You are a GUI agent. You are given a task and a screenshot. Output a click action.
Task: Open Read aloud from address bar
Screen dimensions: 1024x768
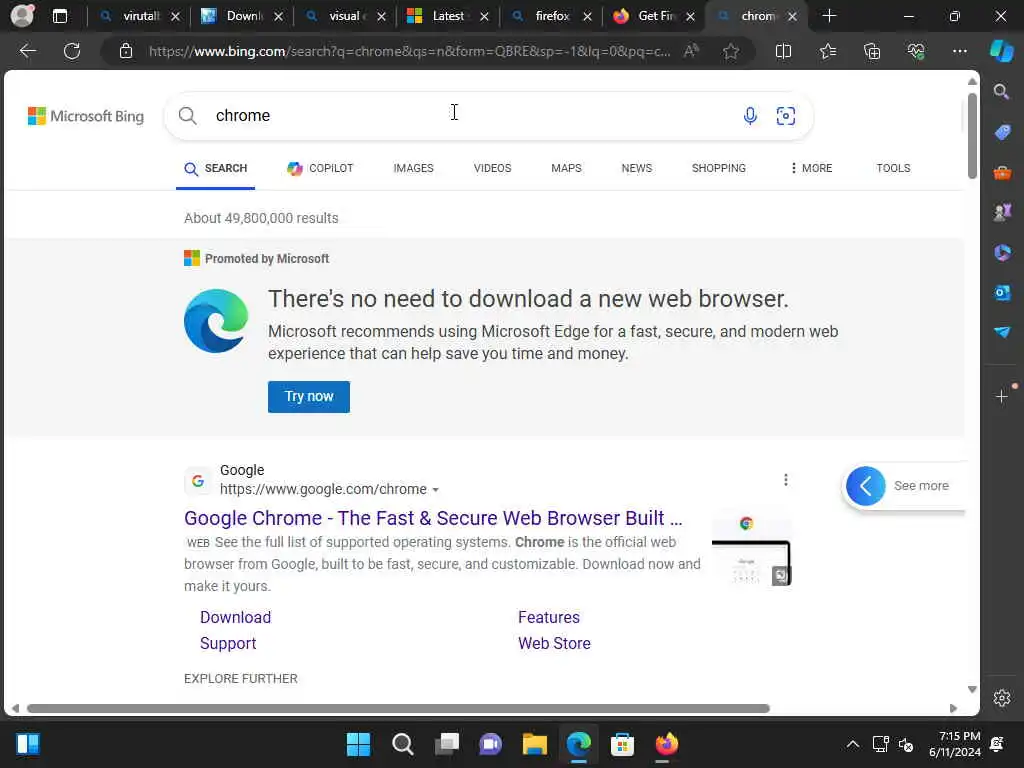pyautogui.click(x=691, y=51)
